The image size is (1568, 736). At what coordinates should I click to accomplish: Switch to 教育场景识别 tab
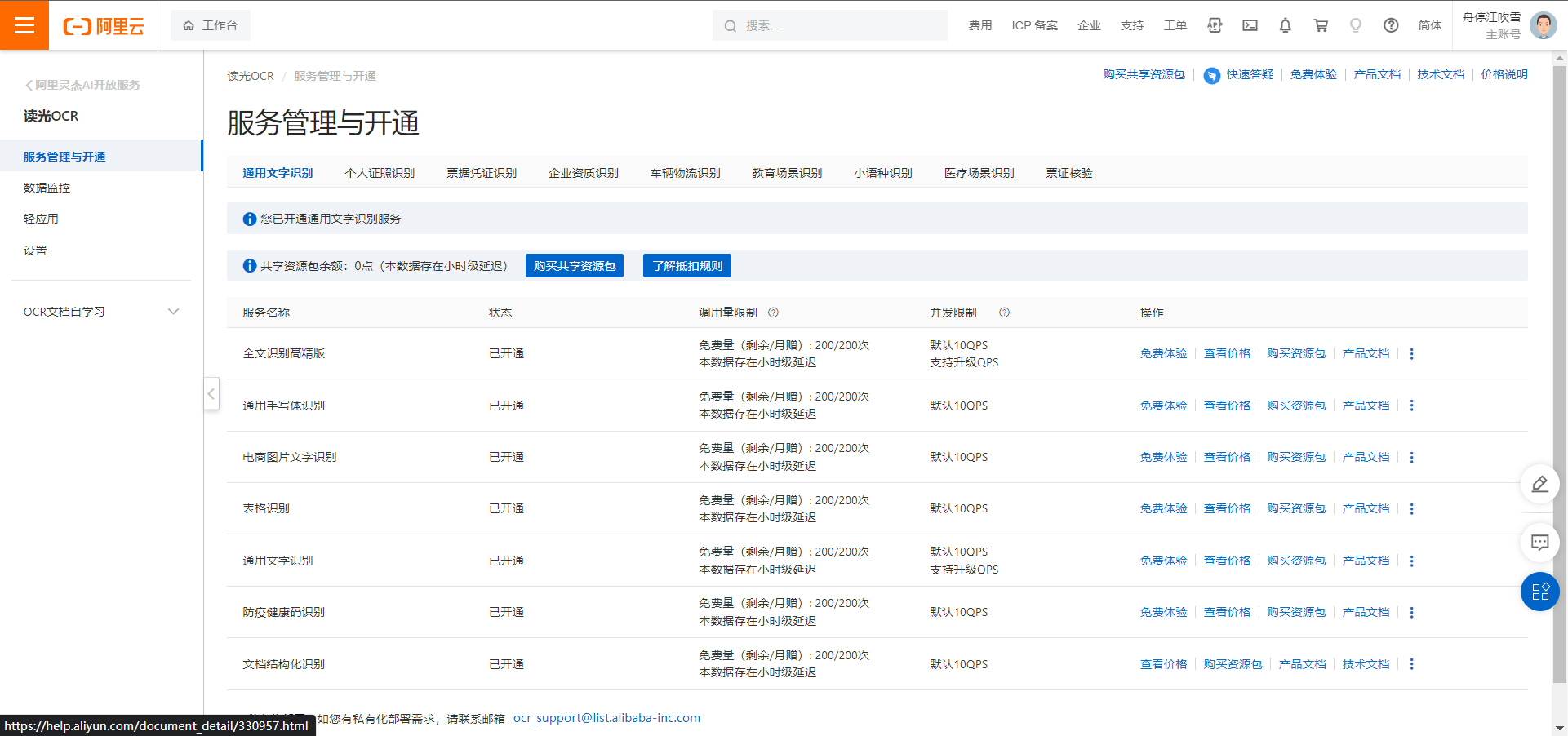tap(787, 173)
